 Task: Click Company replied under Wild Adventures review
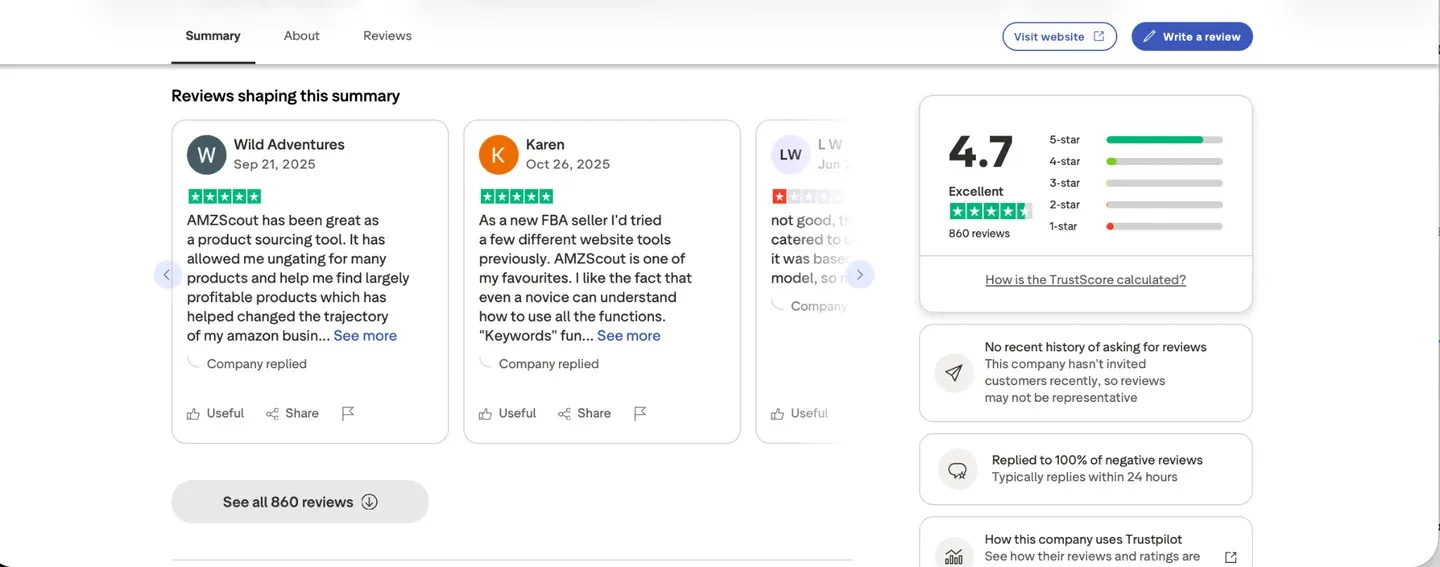click(256, 364)
